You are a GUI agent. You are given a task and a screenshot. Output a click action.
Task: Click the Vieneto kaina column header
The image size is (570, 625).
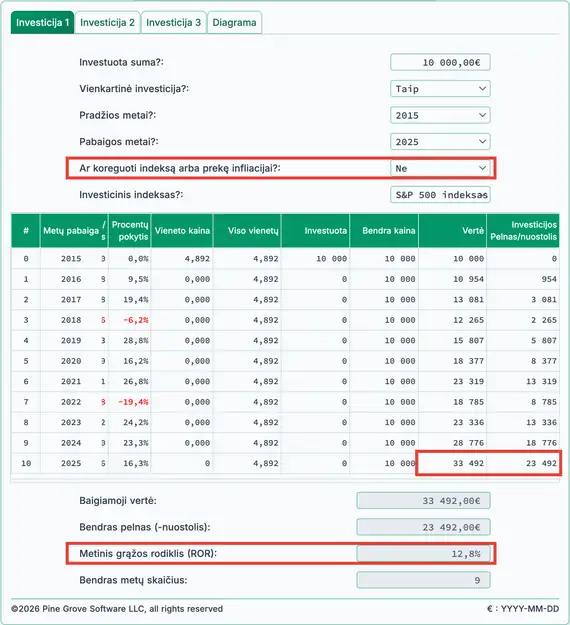point(182,230)
